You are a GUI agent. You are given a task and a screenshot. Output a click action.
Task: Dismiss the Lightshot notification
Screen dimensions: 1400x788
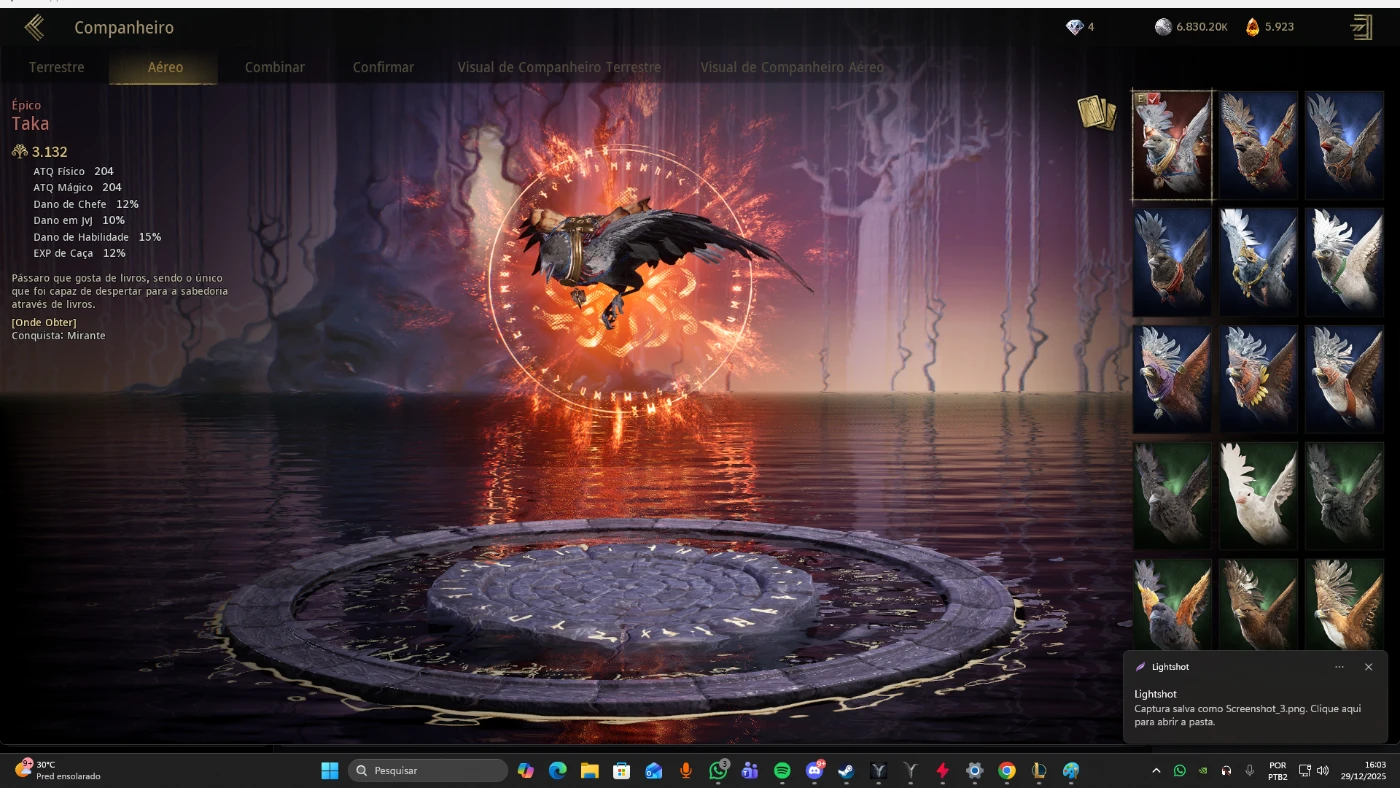(1368, 667)
